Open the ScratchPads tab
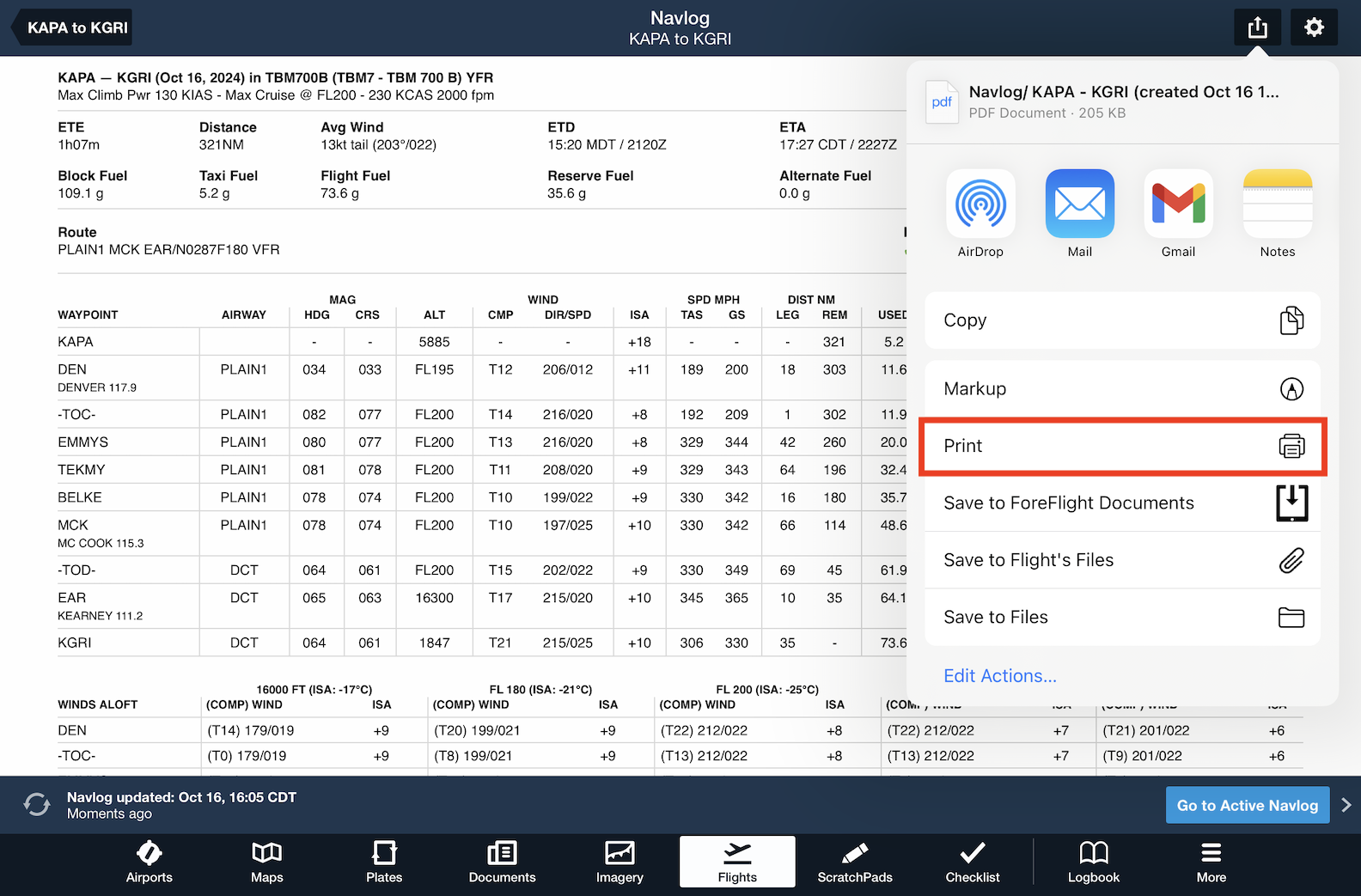 click(854, 862)
